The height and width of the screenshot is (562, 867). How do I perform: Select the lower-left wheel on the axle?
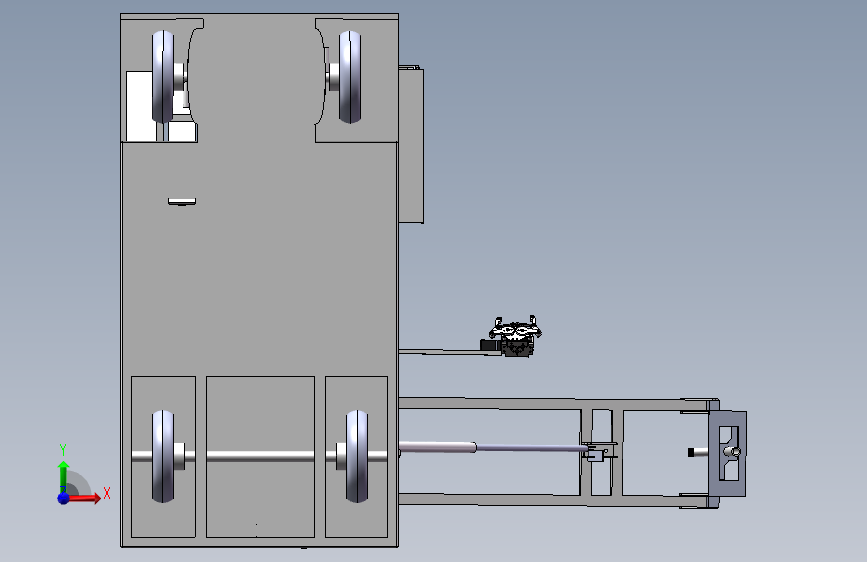163,456
